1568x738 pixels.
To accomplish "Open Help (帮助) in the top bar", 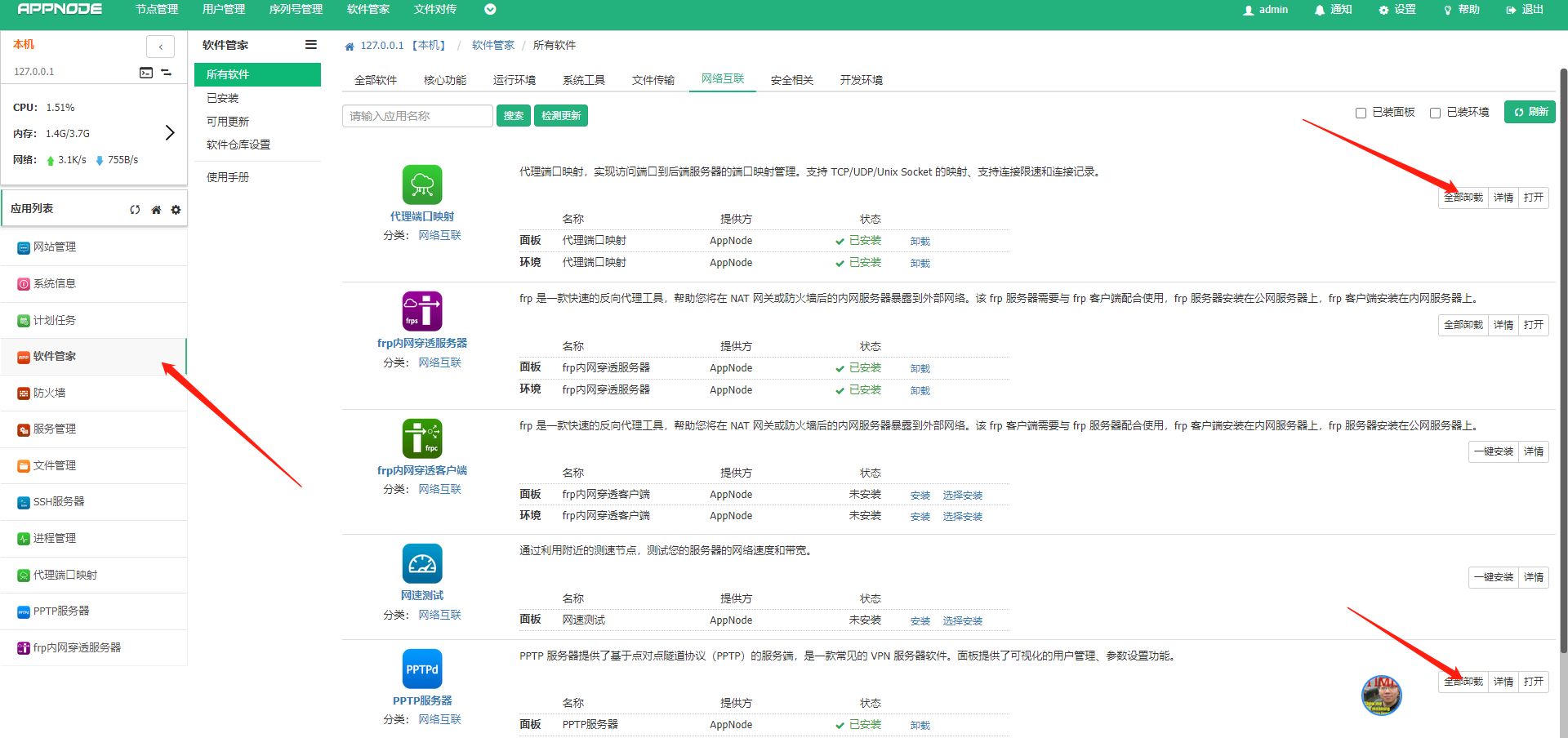I will coord(1462,10).
